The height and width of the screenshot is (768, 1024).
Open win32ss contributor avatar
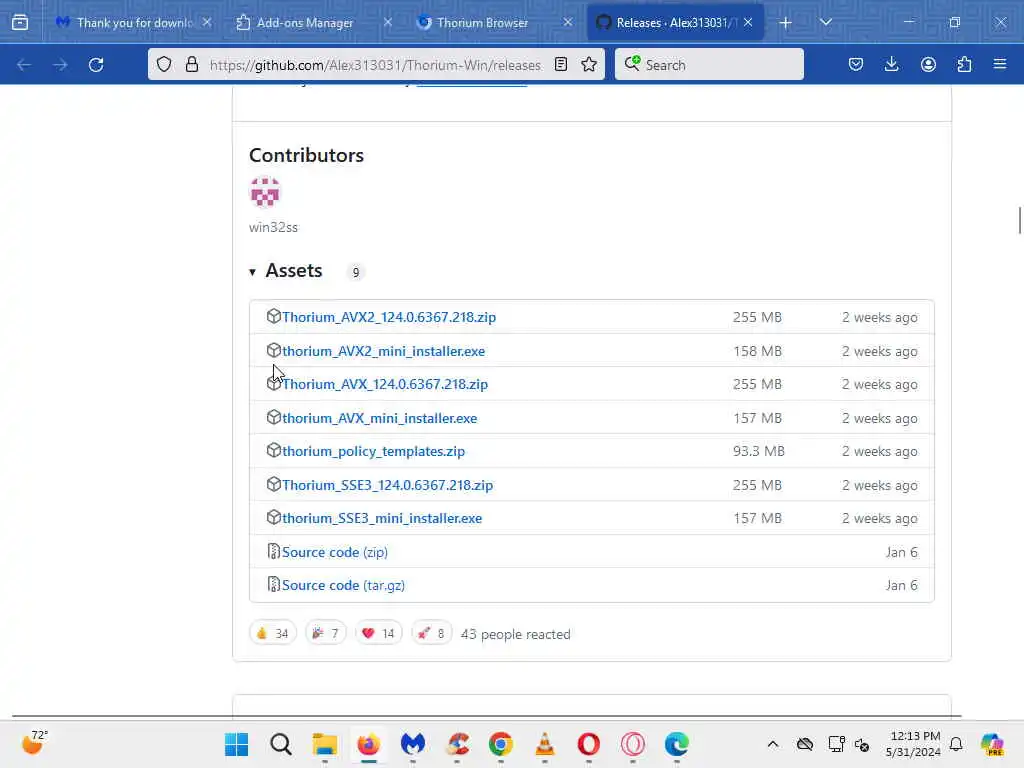(264, 192)
